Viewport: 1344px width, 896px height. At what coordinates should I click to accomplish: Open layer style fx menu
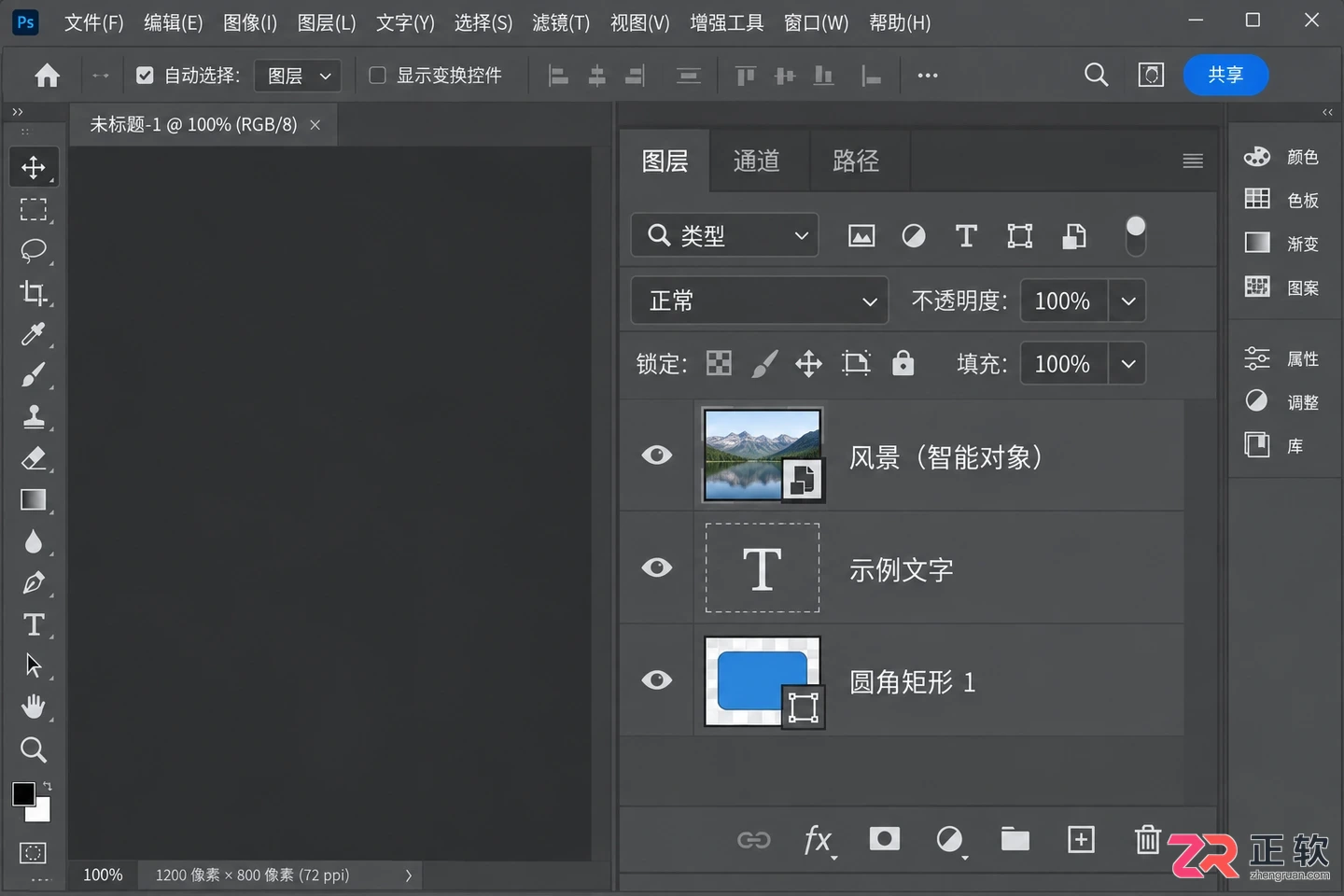click(x=819, y=840)
